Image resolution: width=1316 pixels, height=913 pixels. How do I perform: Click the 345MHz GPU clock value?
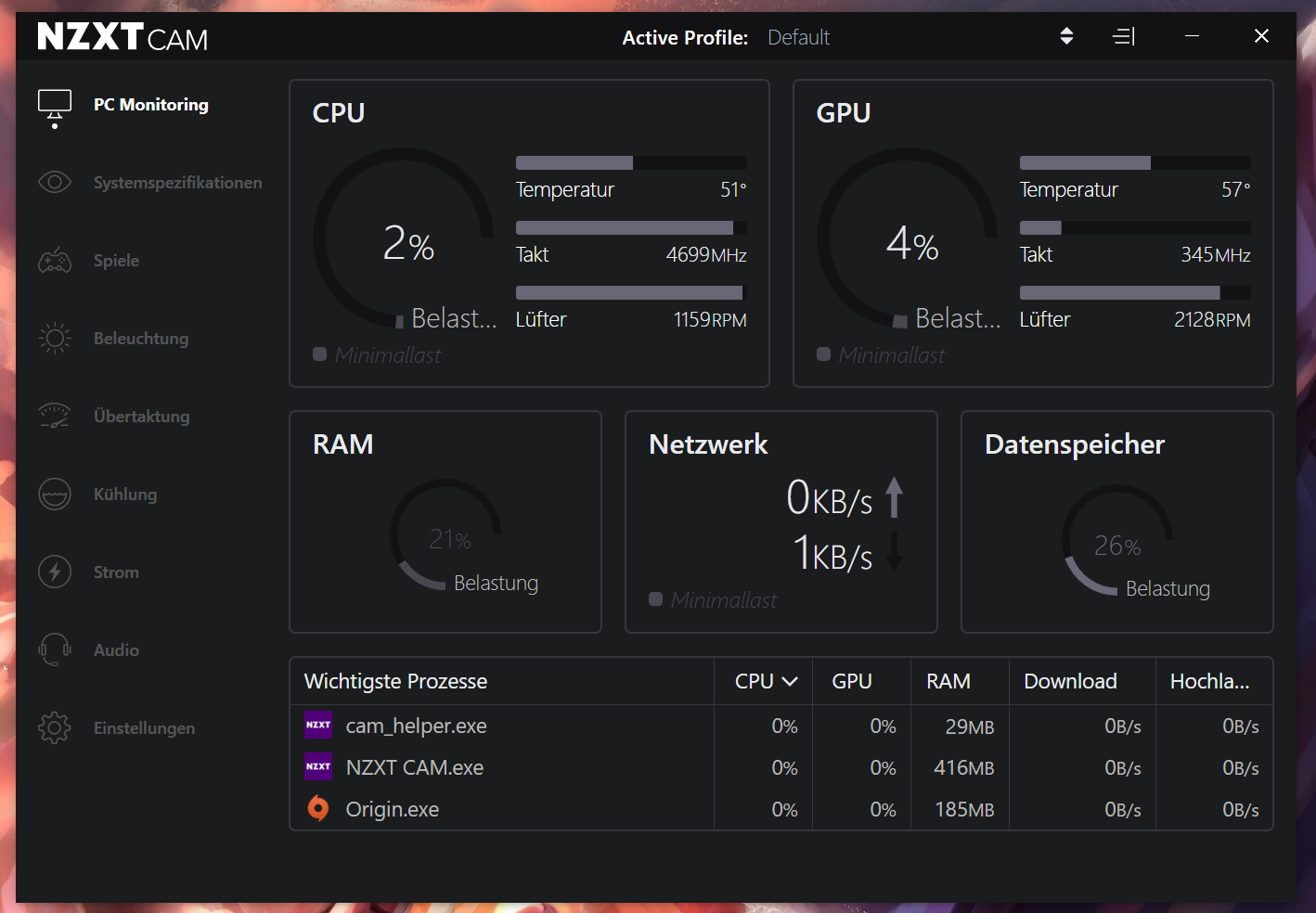[1216, 254]
